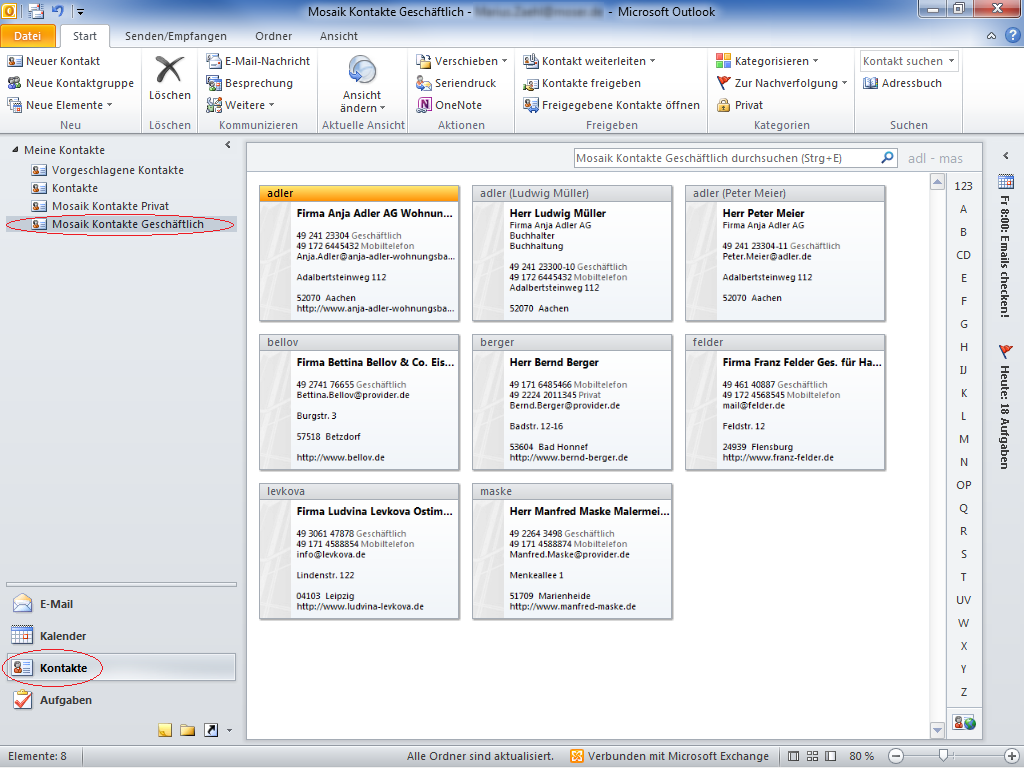Minimize the navigation pane arrow
1024x768 pixels.
[x=228, y=145]
